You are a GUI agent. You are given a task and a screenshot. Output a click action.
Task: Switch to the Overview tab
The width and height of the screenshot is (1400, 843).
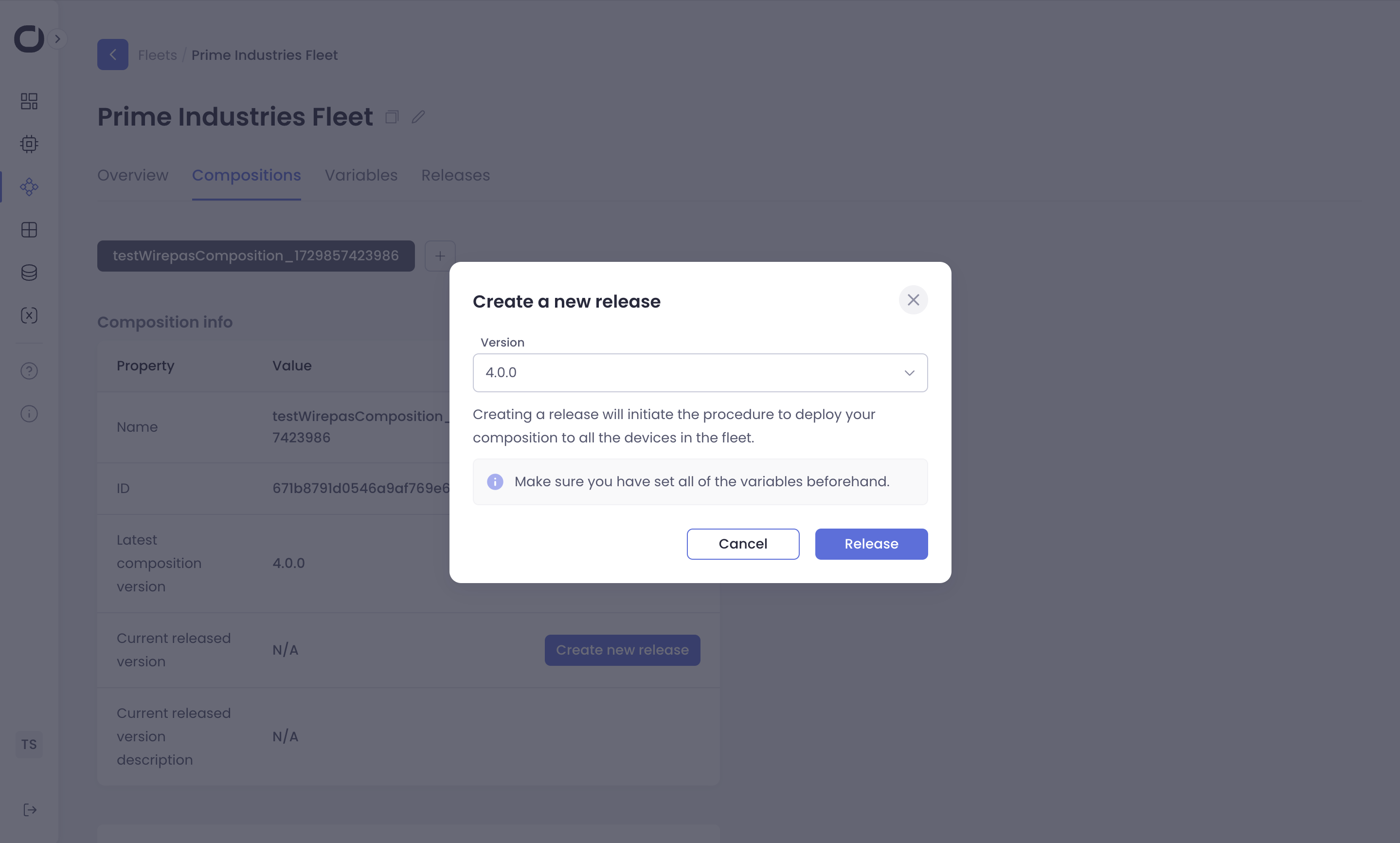pos(133,175)
